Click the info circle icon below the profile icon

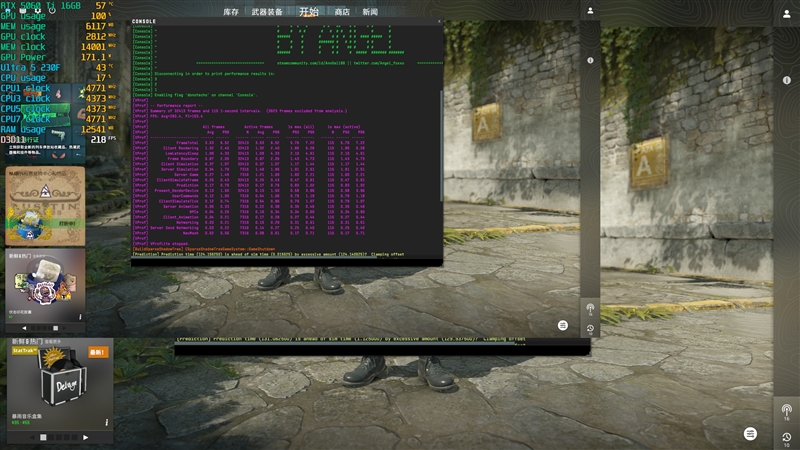click(590, 61)
